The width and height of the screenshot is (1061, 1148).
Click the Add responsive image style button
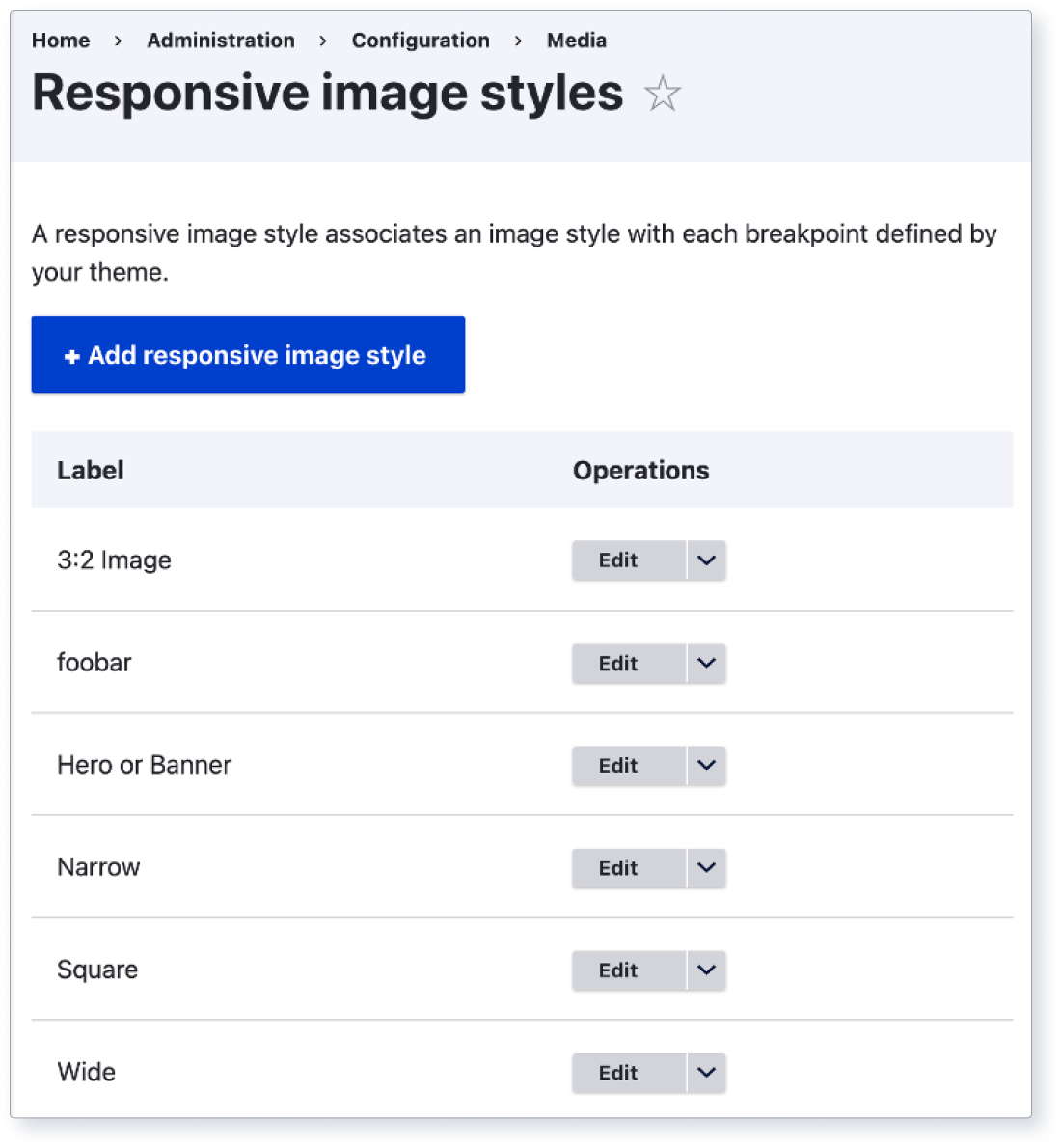click(x=248, y=354)
